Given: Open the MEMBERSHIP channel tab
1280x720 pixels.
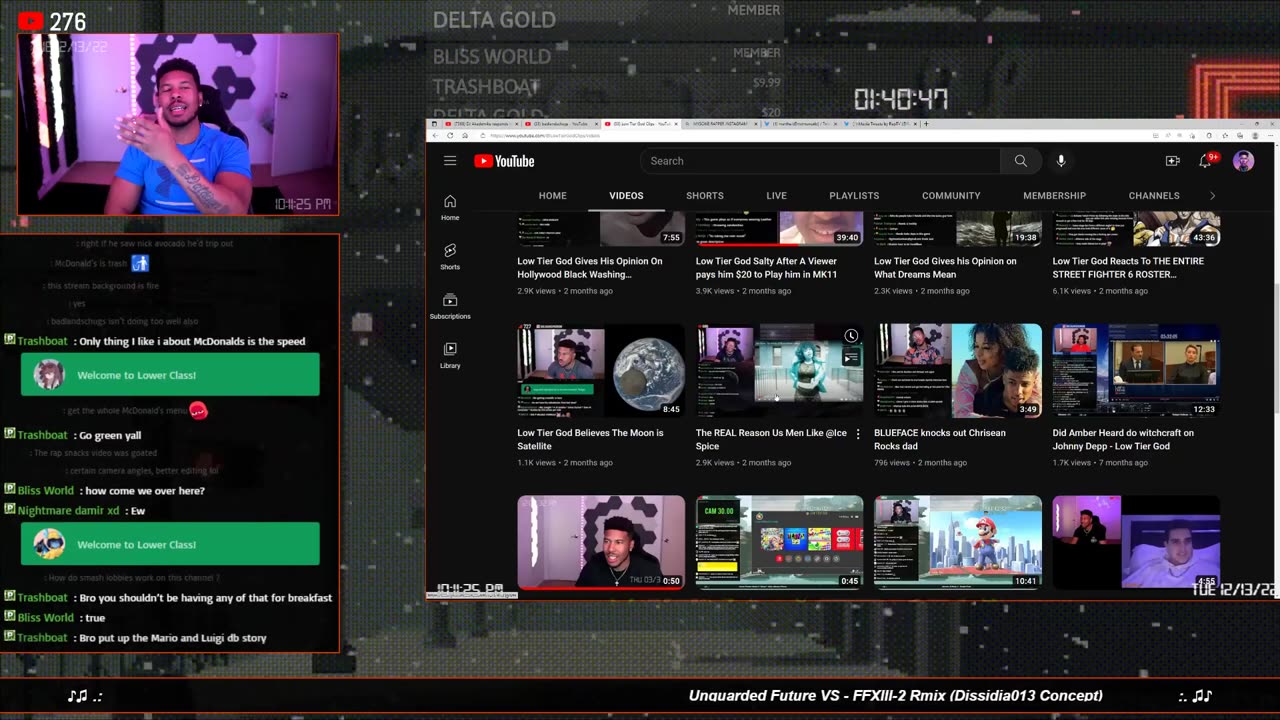Looking at the screenshot, I should tap(1054, 196).
